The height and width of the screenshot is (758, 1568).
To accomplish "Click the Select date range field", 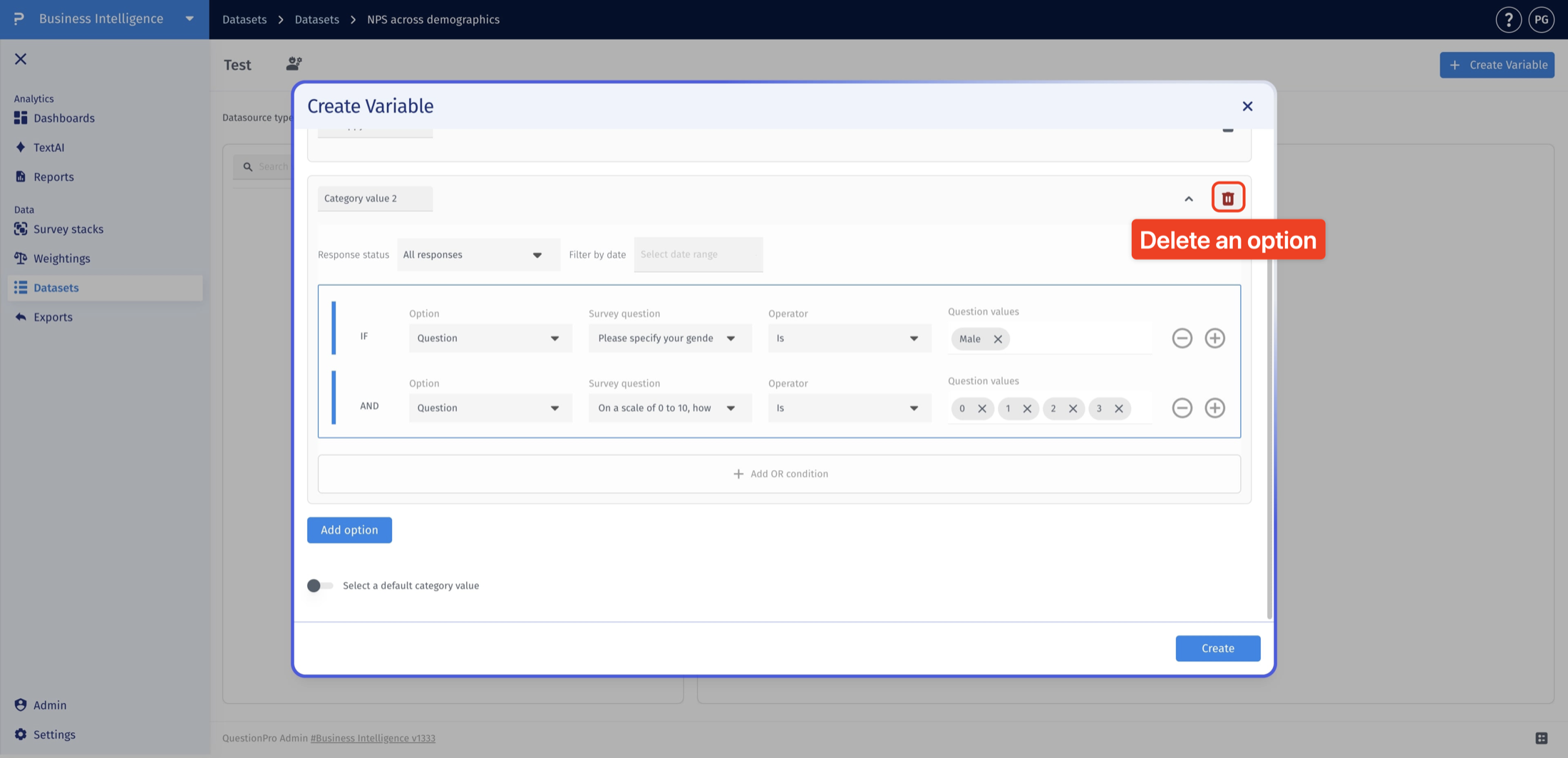I will [x=698, y=254].
